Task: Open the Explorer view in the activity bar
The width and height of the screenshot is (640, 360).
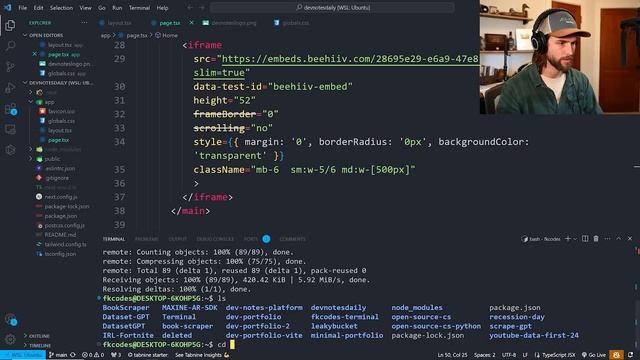Action: 10,25
